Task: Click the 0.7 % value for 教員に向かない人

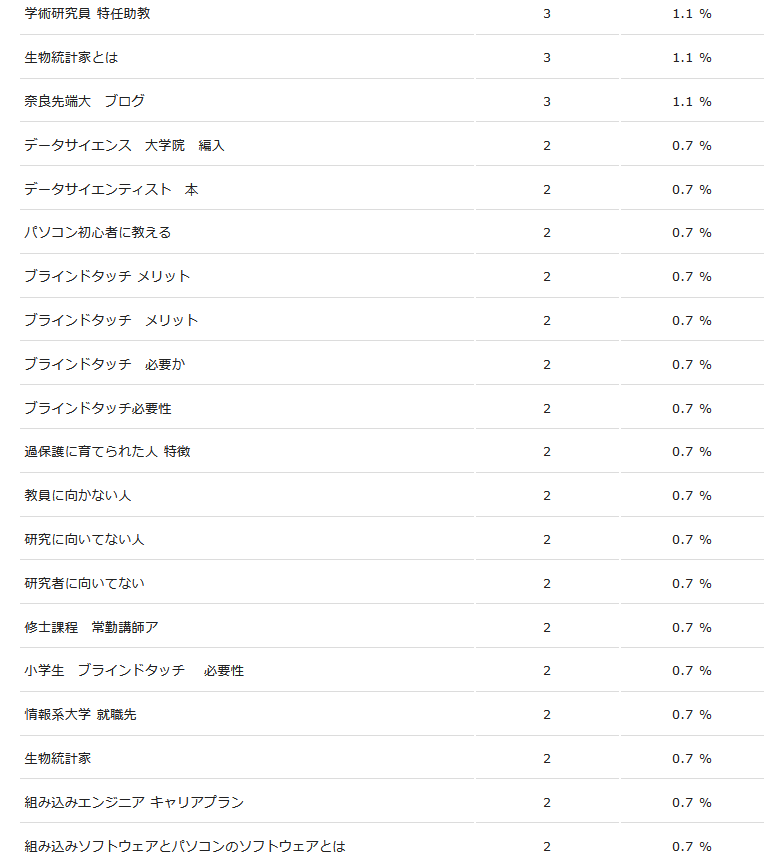Action: (692, 496)
